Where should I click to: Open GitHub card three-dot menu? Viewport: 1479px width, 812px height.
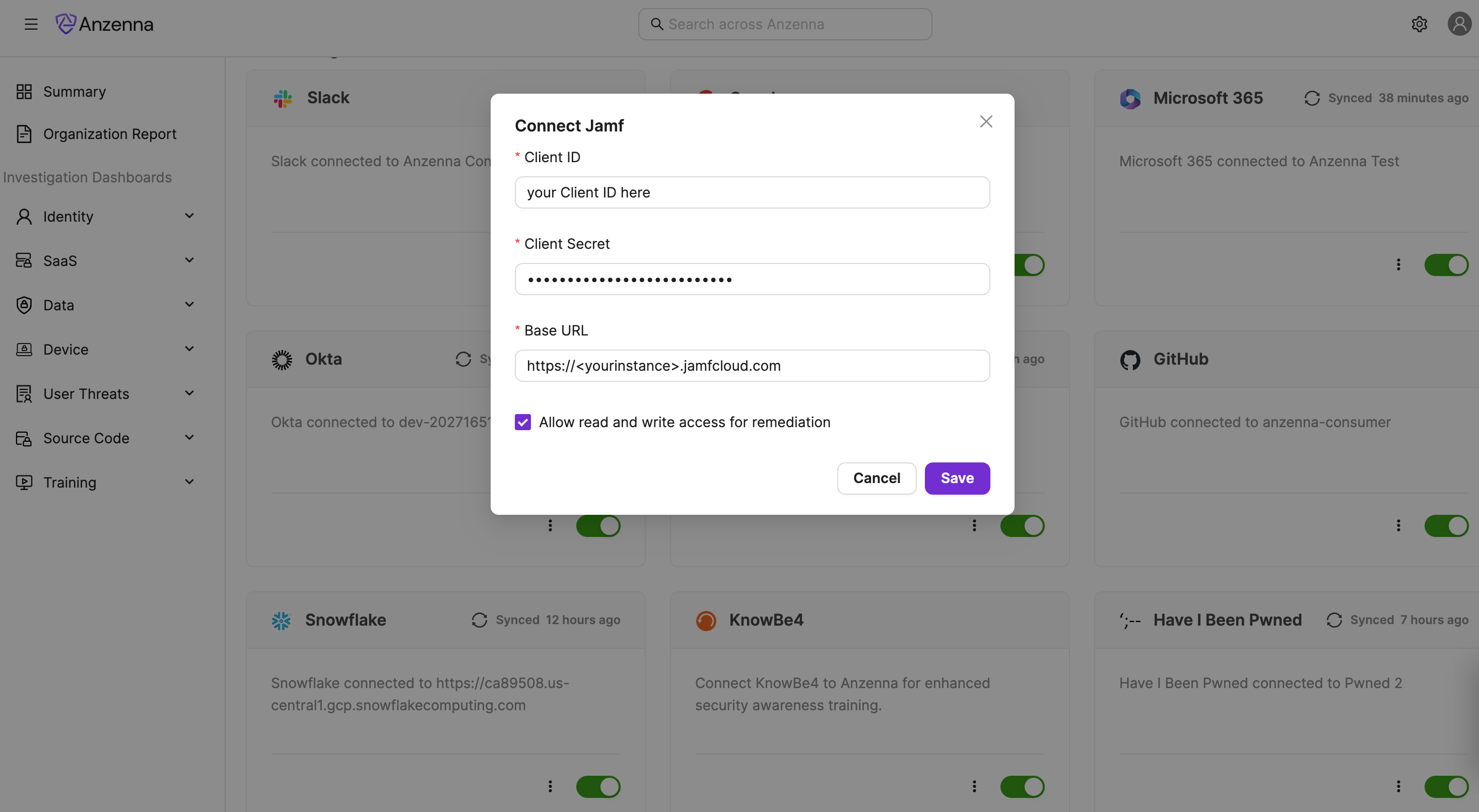click(1398, 525)
